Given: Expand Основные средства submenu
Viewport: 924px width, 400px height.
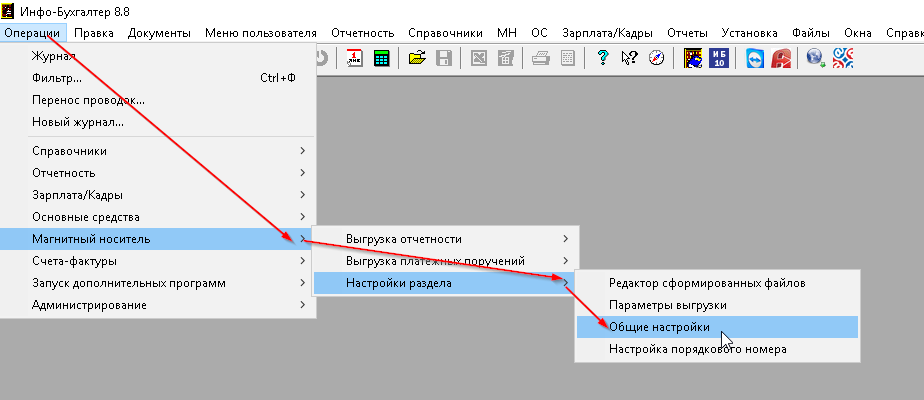Looking at the screenshot, I should pos(158,217).
